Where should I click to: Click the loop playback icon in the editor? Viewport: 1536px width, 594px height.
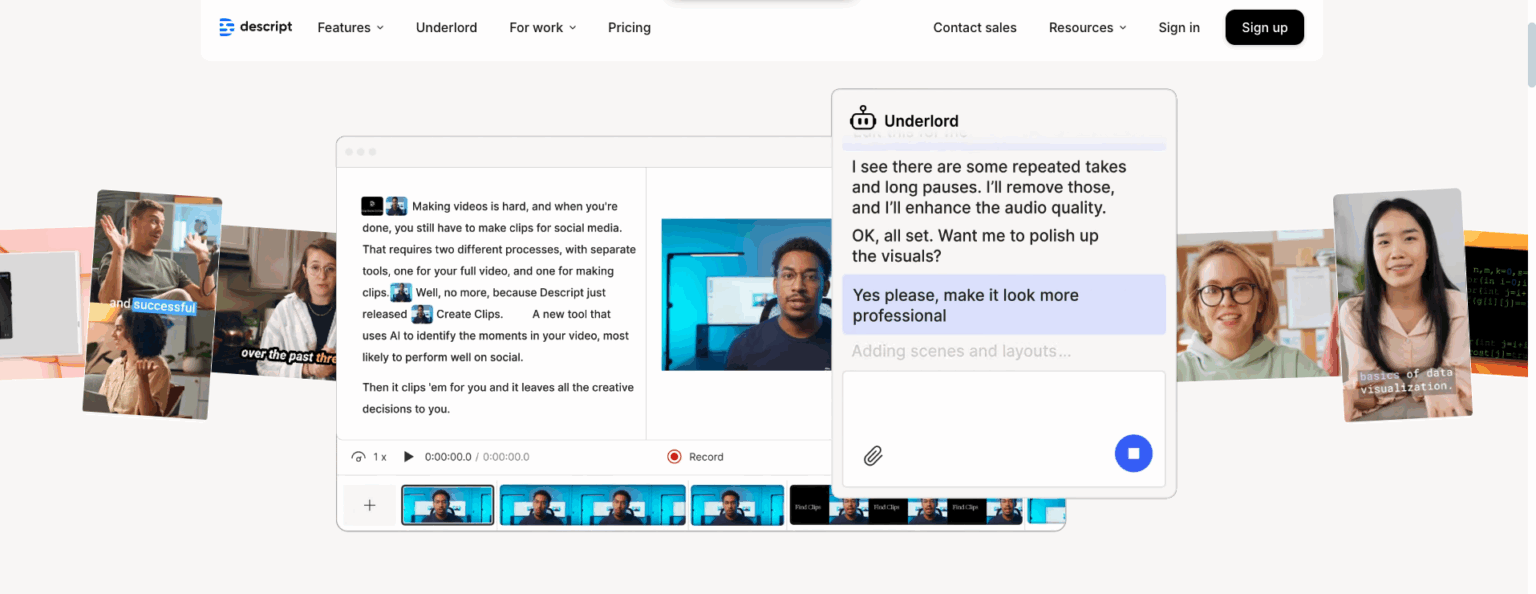358,456
